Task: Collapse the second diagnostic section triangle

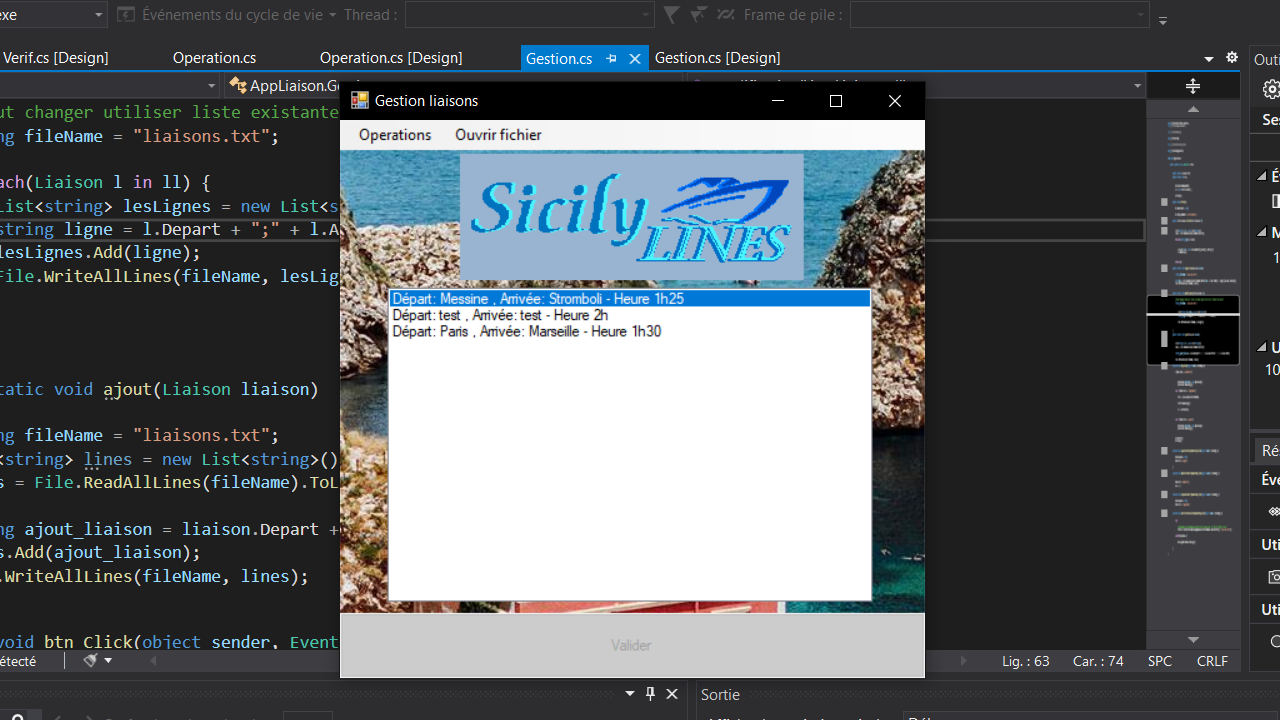Action: tap(1262, 232)
